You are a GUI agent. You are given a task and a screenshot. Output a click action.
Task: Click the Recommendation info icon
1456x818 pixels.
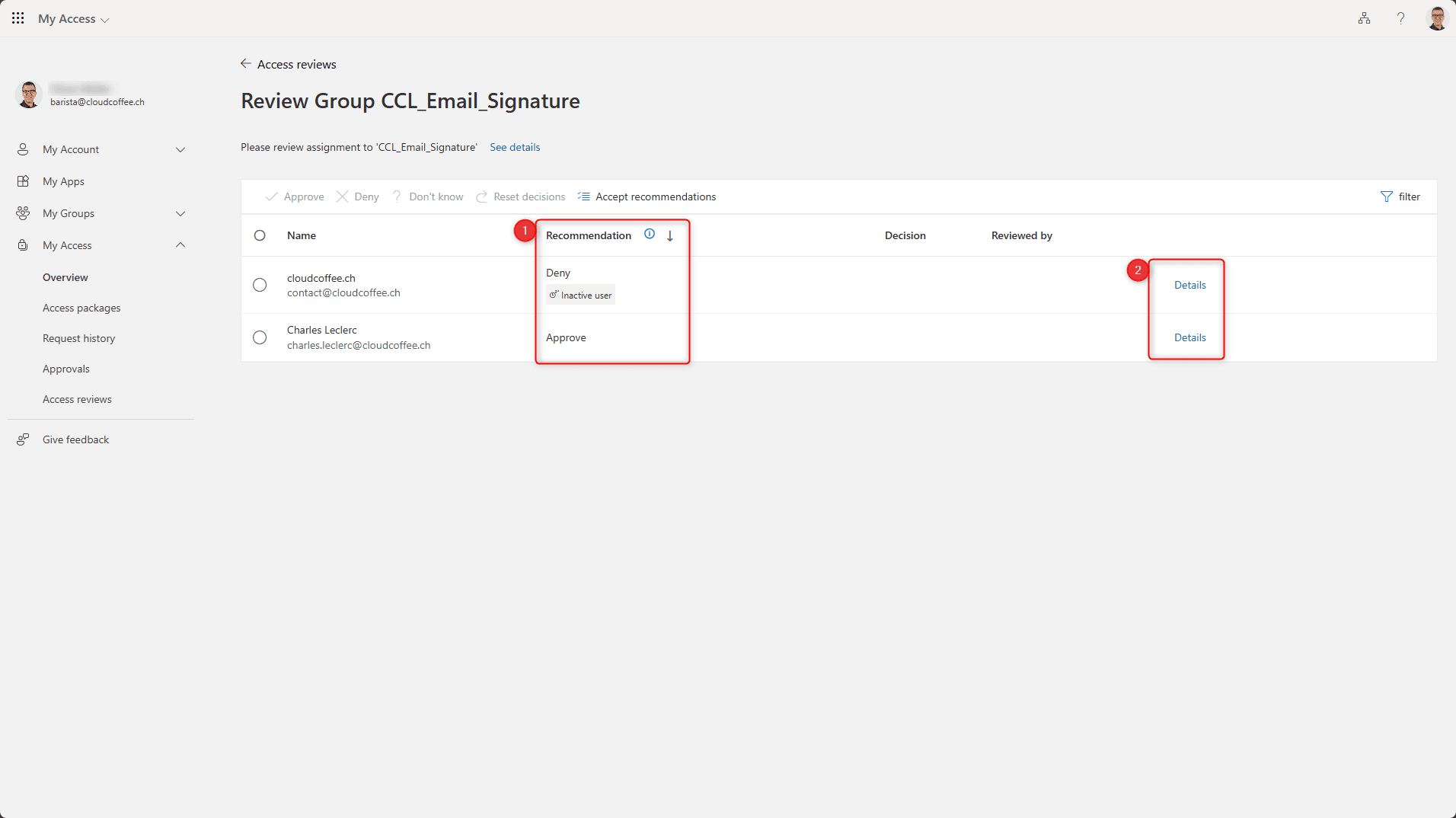tap(650, 235)
